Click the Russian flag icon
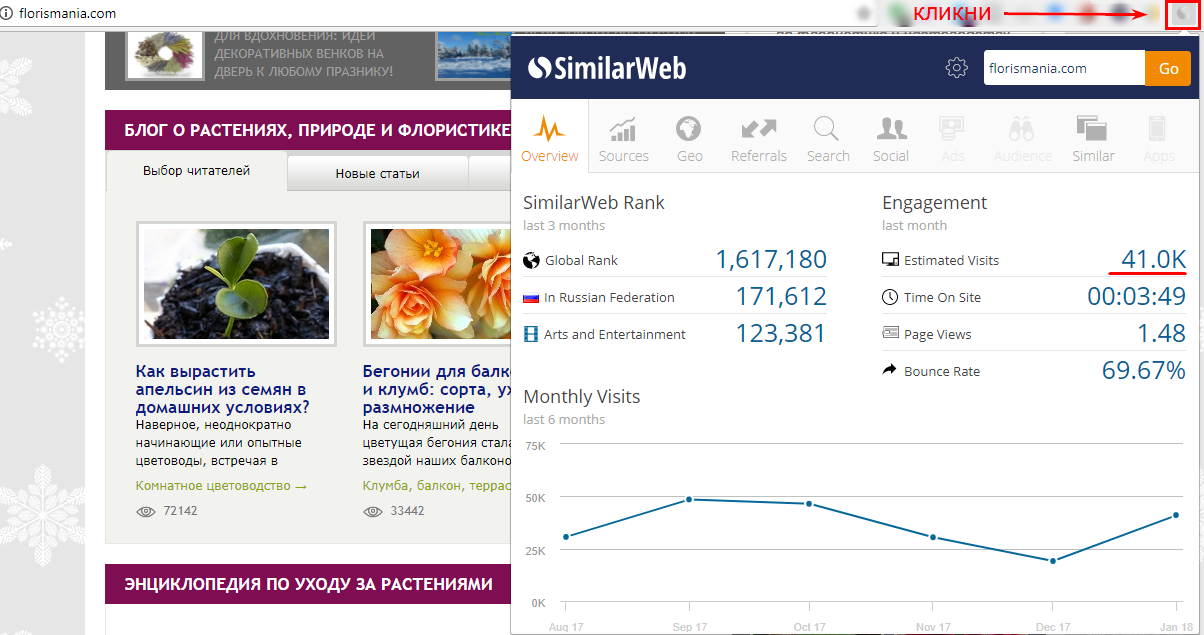 531,298
